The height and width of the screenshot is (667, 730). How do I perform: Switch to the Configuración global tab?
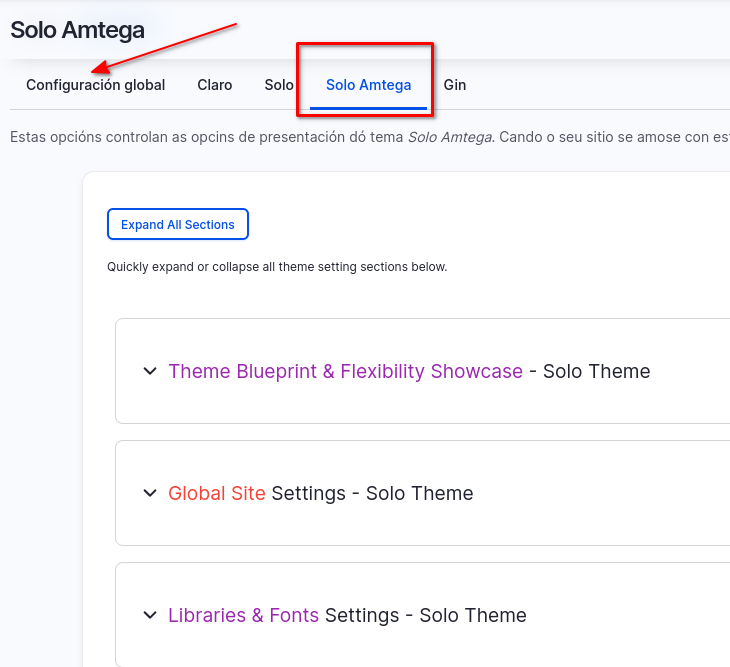click(96, 85)
